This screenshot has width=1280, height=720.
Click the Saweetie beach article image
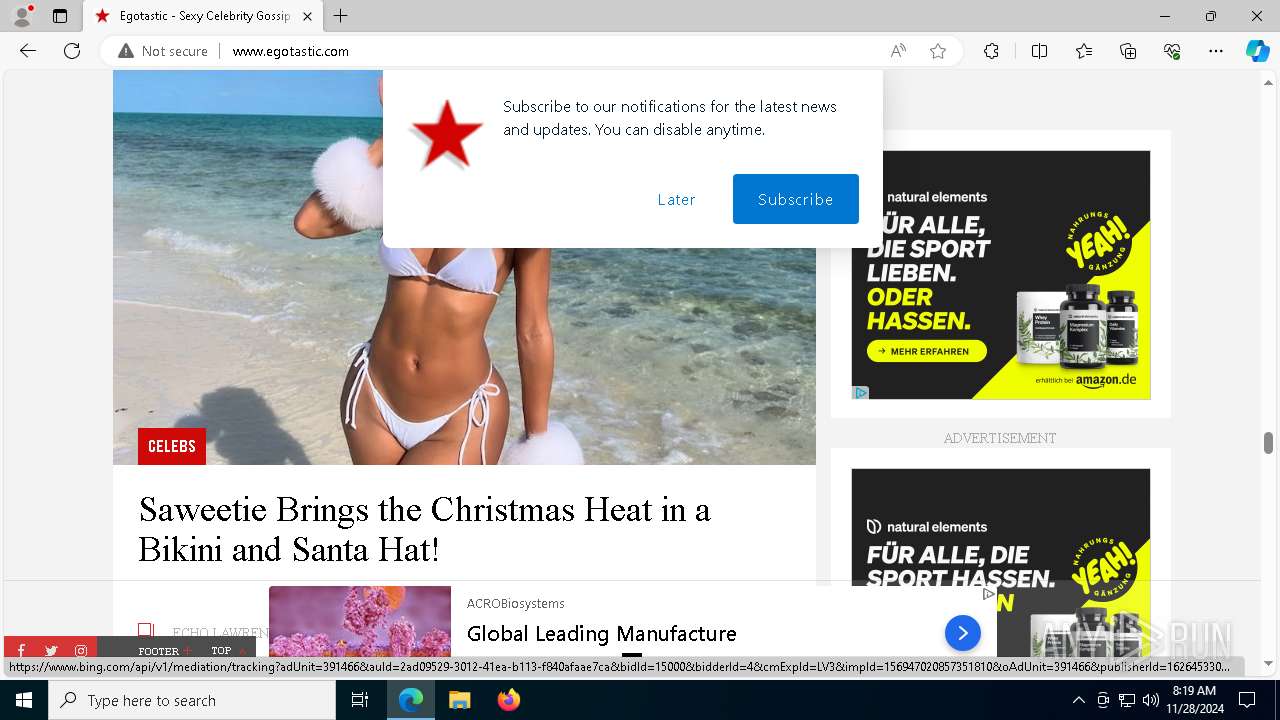pos(464,267)
